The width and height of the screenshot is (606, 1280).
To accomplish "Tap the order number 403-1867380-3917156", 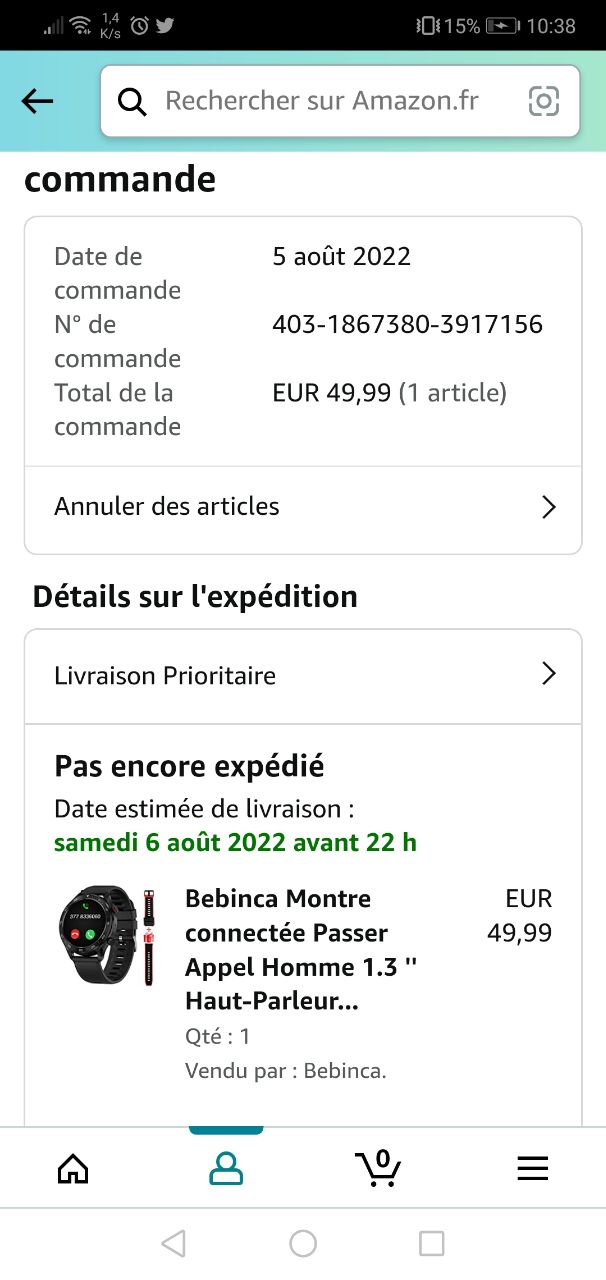I will pos(407,325).
